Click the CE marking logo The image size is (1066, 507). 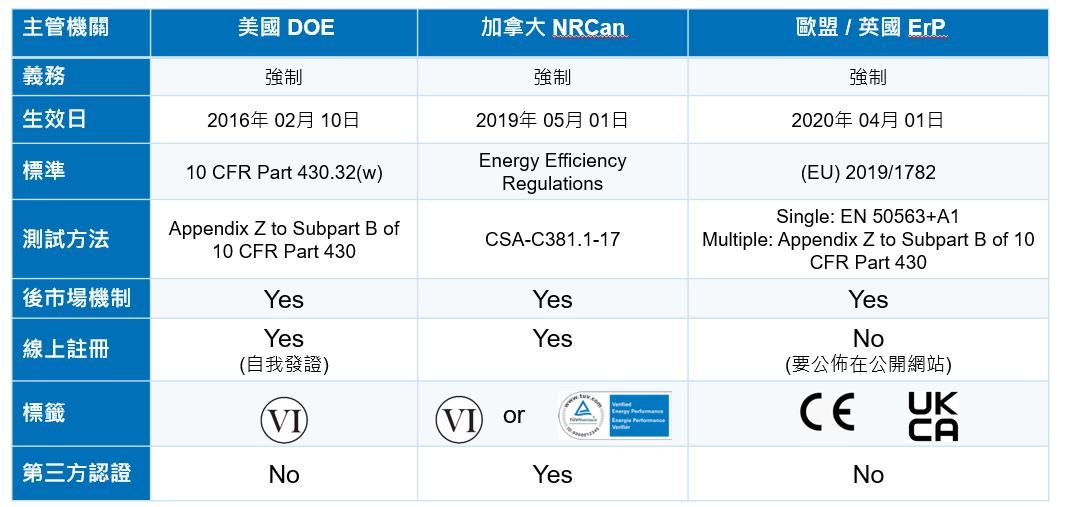tap(827, 413)
